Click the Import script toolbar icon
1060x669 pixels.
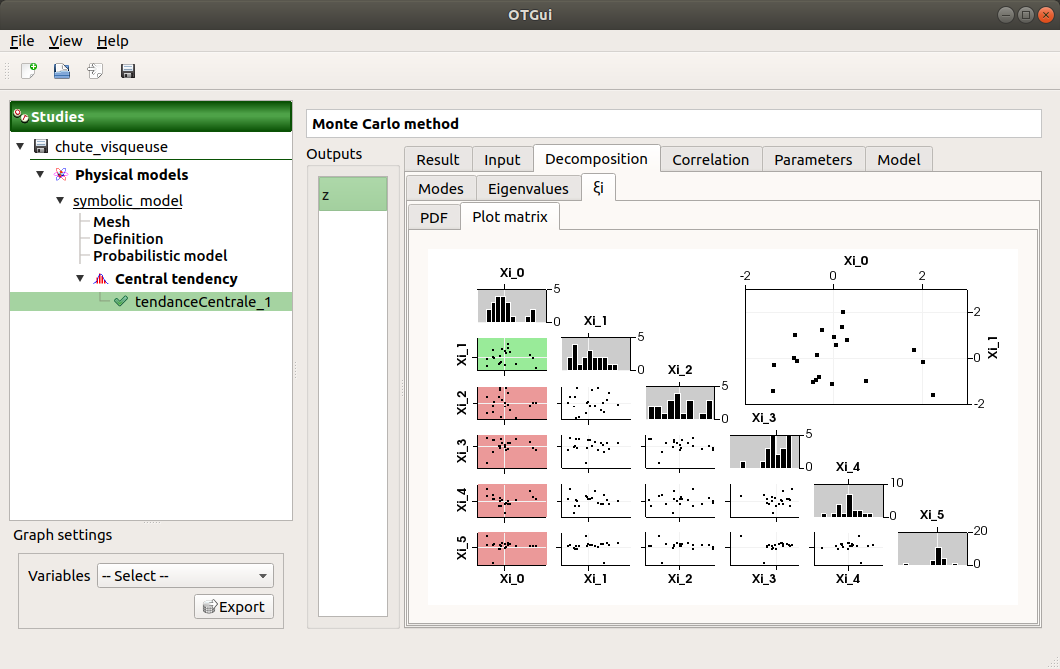(95, 71)
